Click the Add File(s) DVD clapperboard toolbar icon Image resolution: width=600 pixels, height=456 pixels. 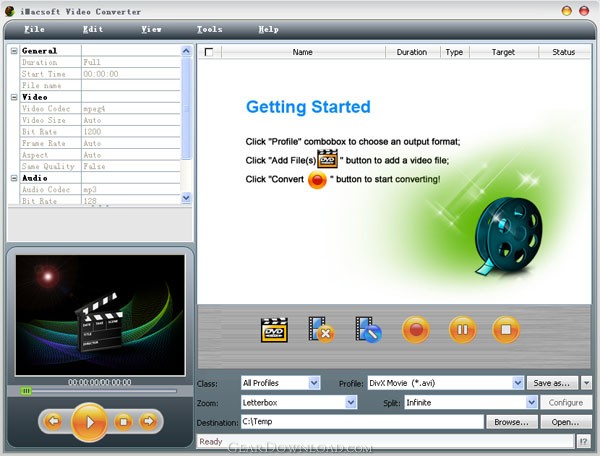tap(274, 330)
